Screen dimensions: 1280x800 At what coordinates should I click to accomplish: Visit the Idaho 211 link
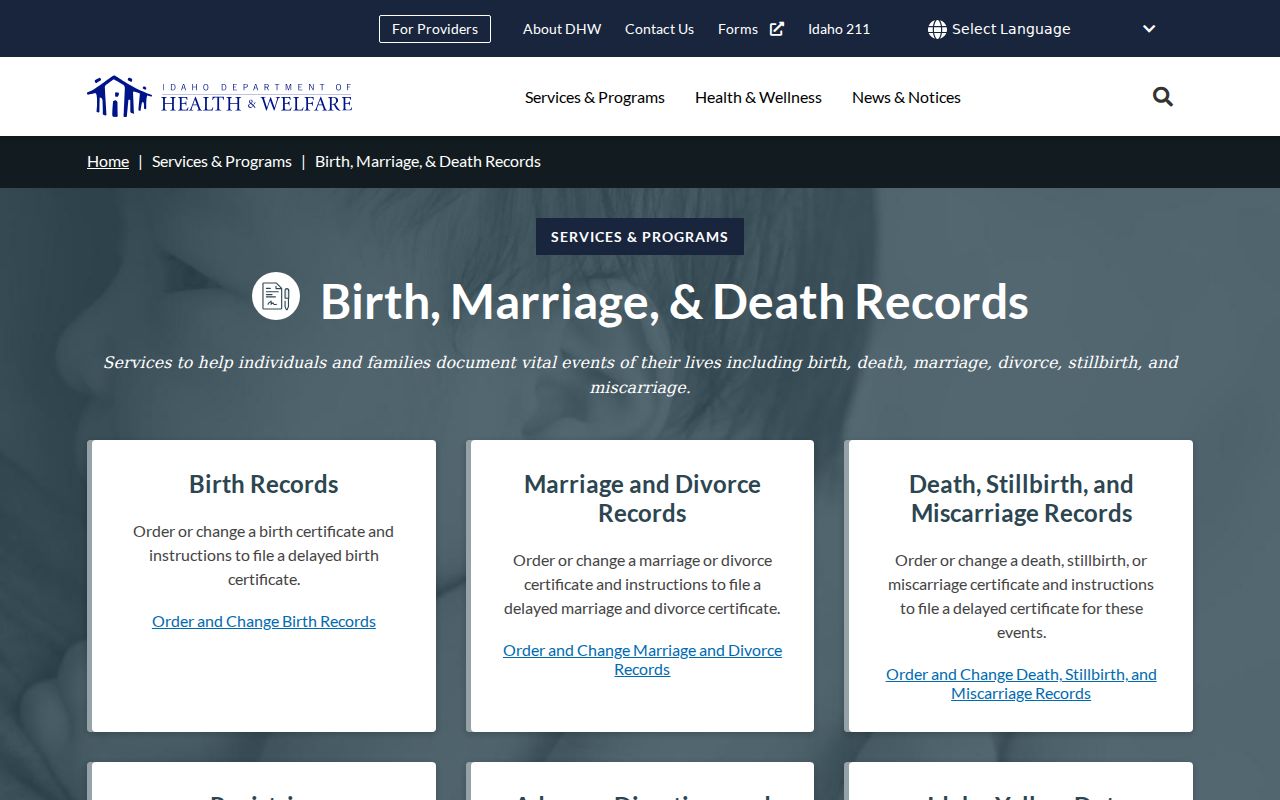click(x=839, y=29)
